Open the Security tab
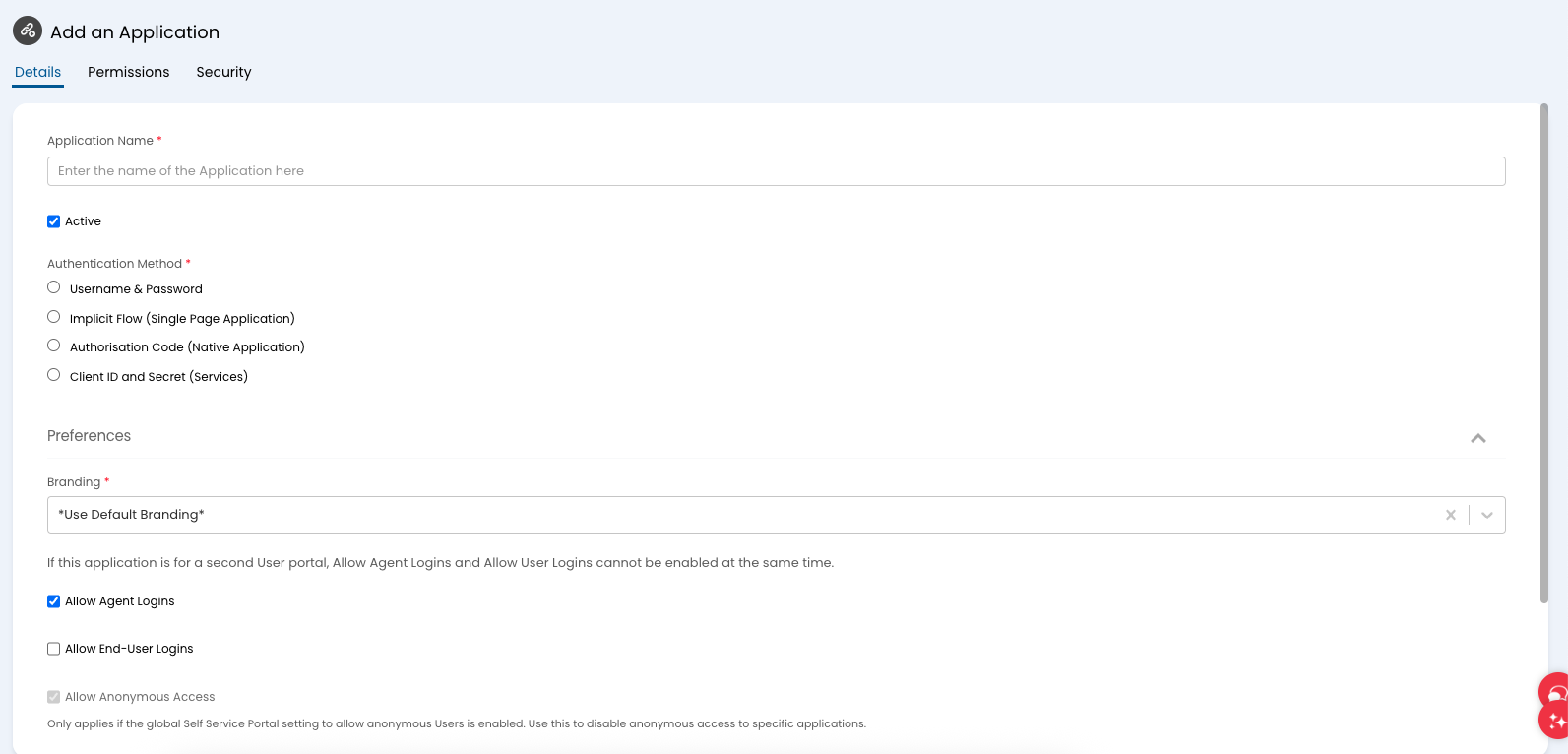1568x754 pixels. [223, 72]
